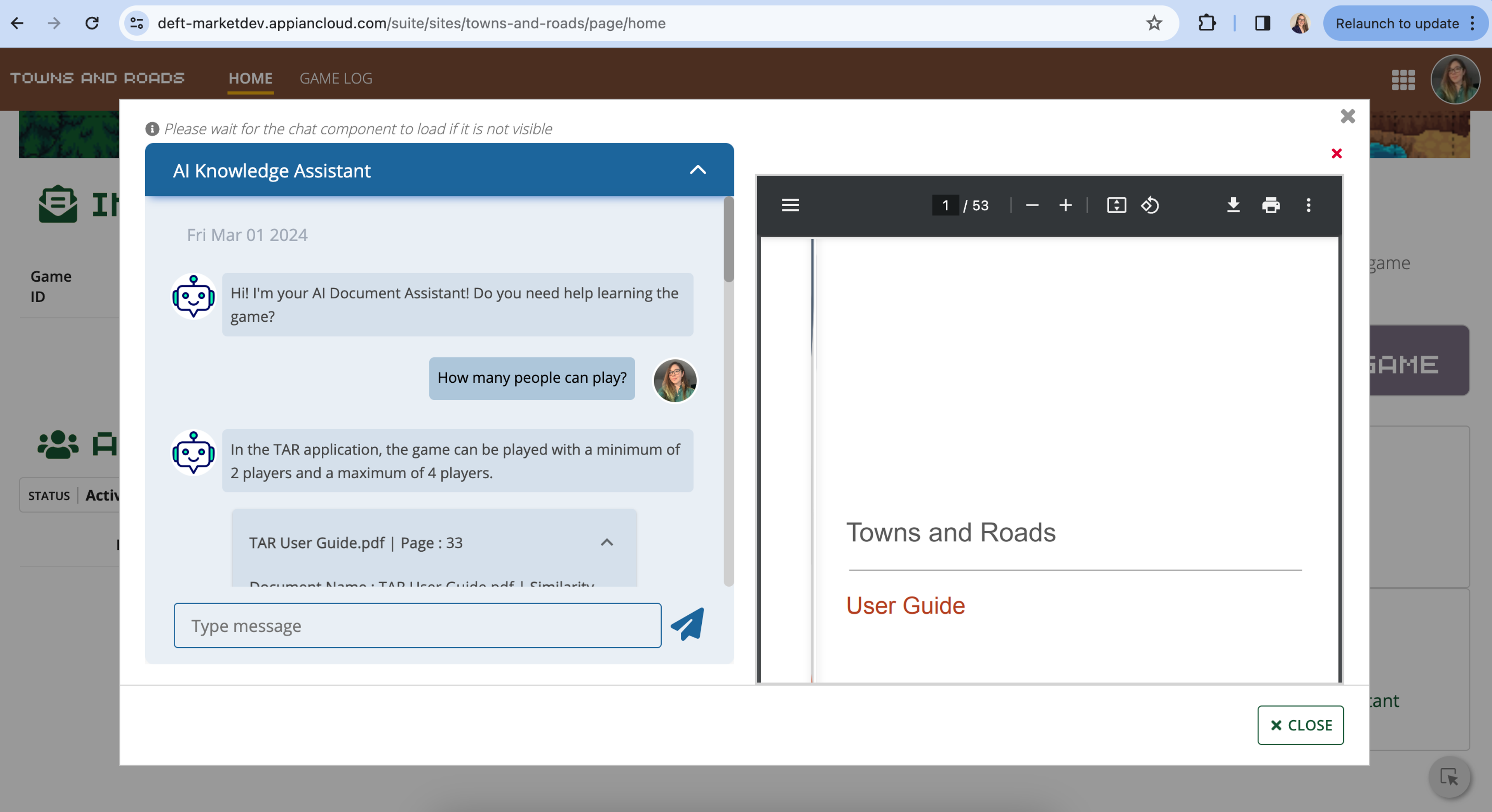
Task: Zoom out the PDF document
Action: tap(1032, 206)
